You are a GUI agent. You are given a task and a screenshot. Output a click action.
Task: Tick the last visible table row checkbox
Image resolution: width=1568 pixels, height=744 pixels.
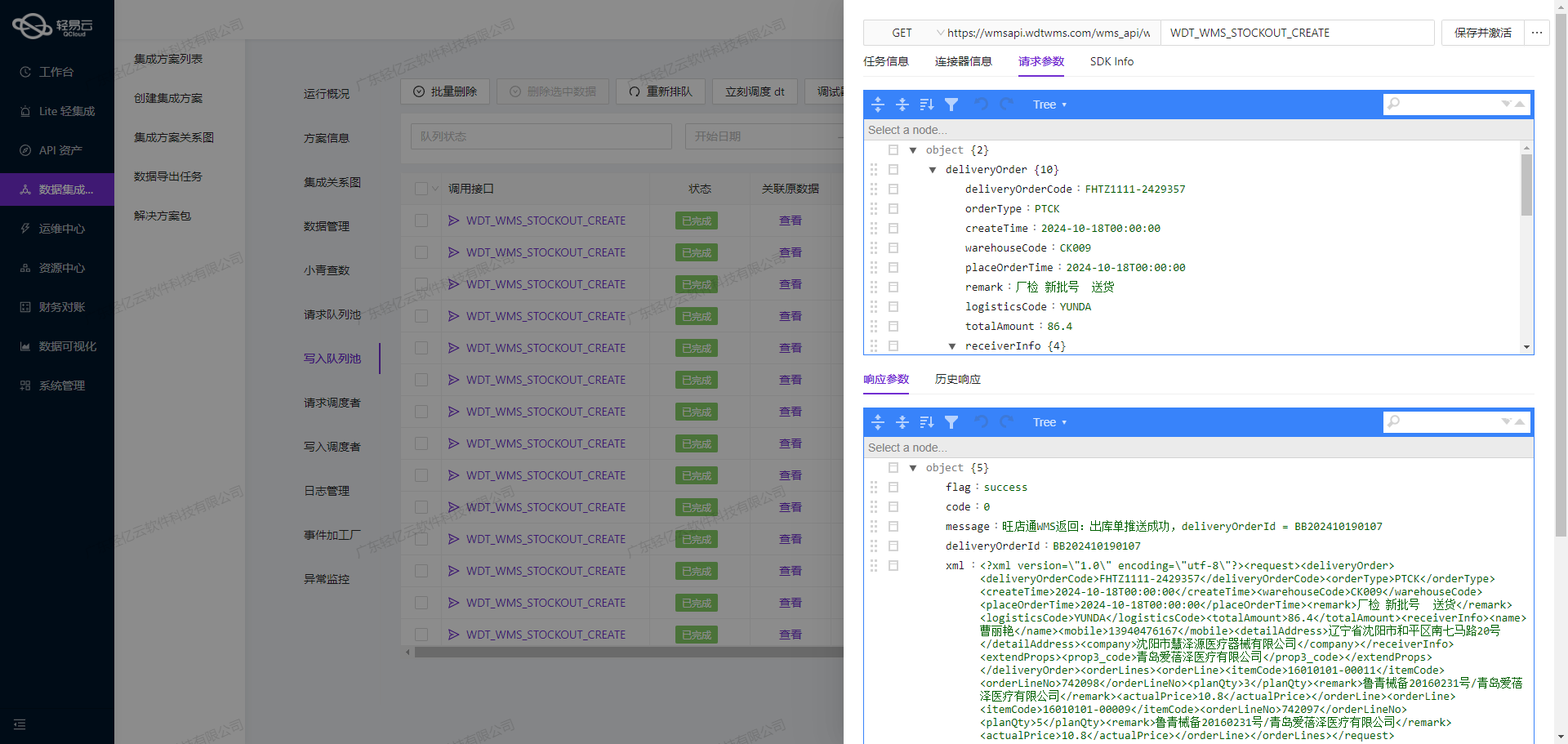pos(421,635)
